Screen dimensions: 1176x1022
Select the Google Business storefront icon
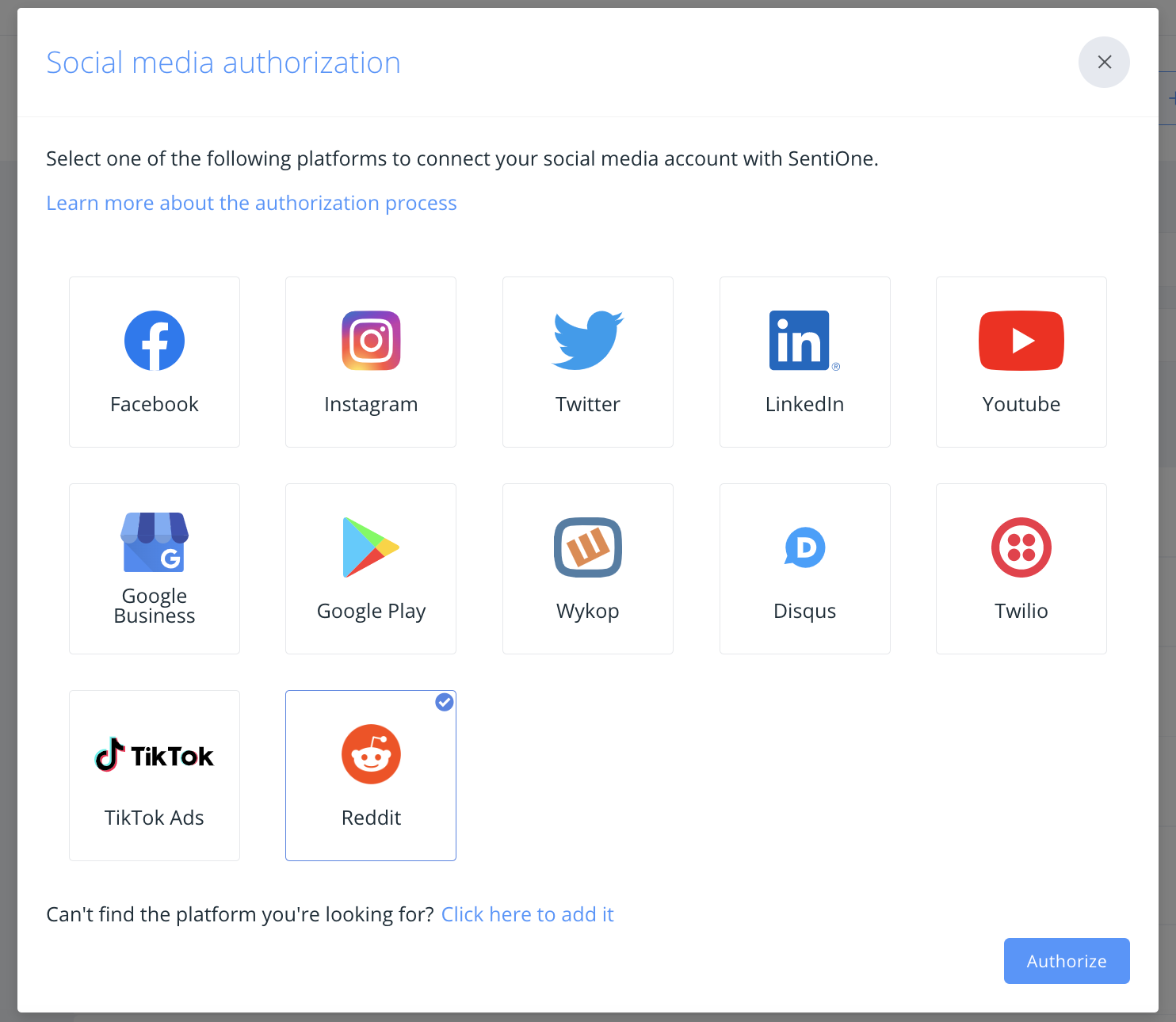point(155,543)
